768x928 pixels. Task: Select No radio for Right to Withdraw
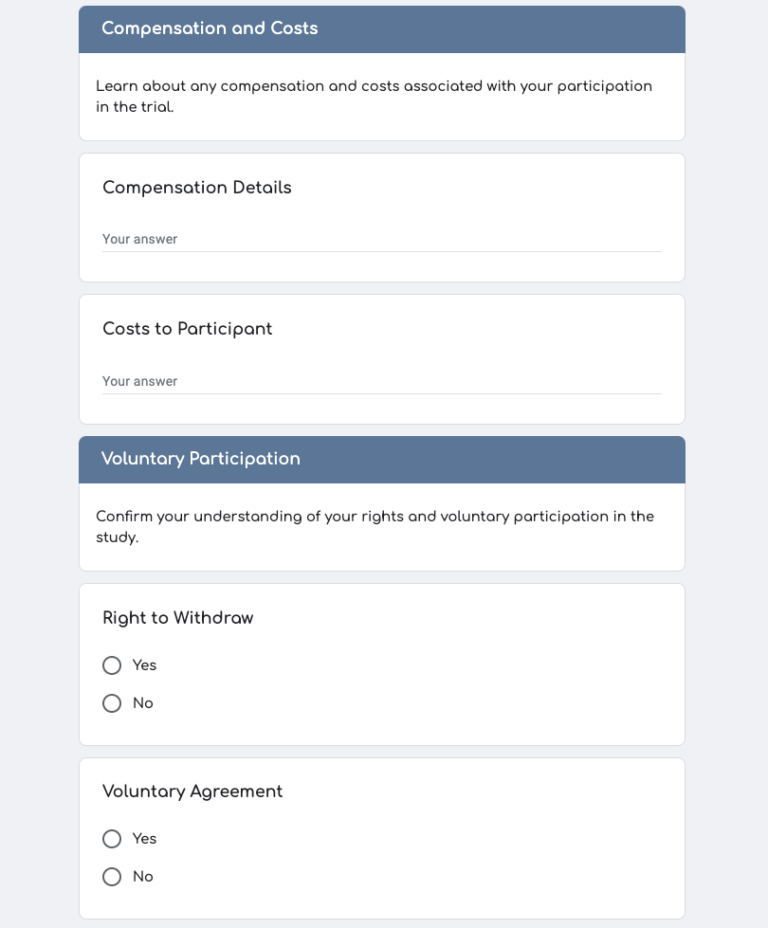[112, 704]
